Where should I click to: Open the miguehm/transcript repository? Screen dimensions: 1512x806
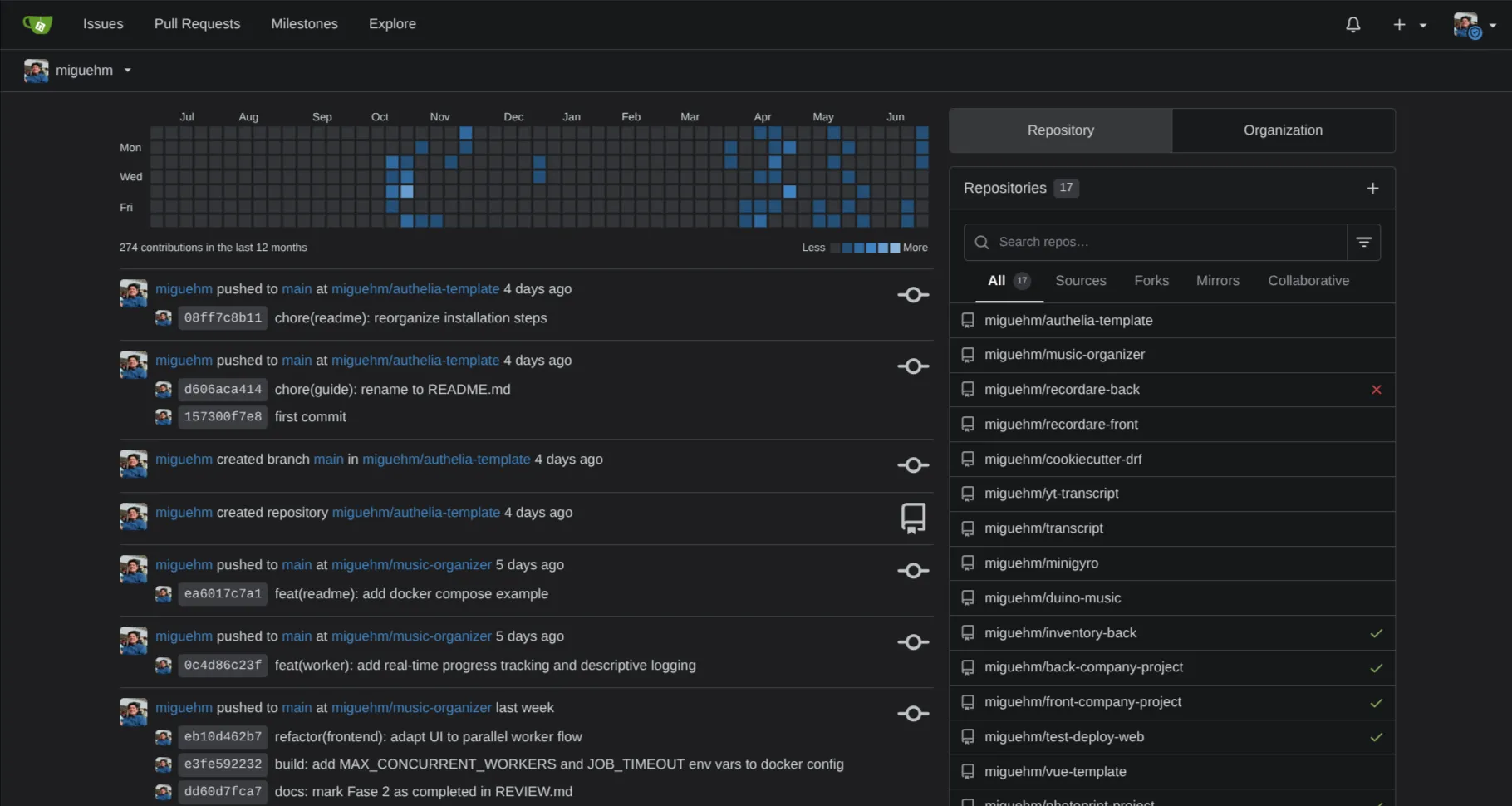click(1043, 528)
